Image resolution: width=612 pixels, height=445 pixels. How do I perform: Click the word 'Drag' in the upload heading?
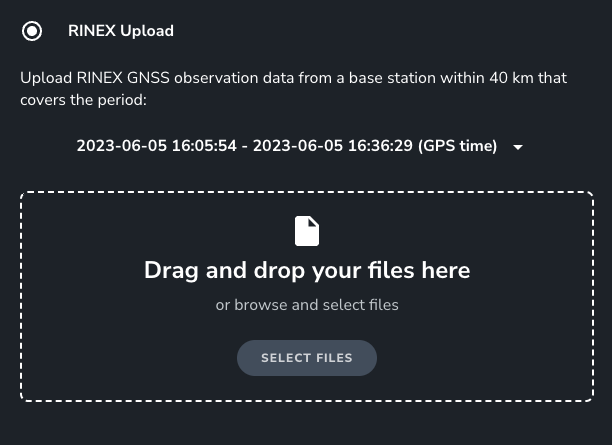pos(174,270)
